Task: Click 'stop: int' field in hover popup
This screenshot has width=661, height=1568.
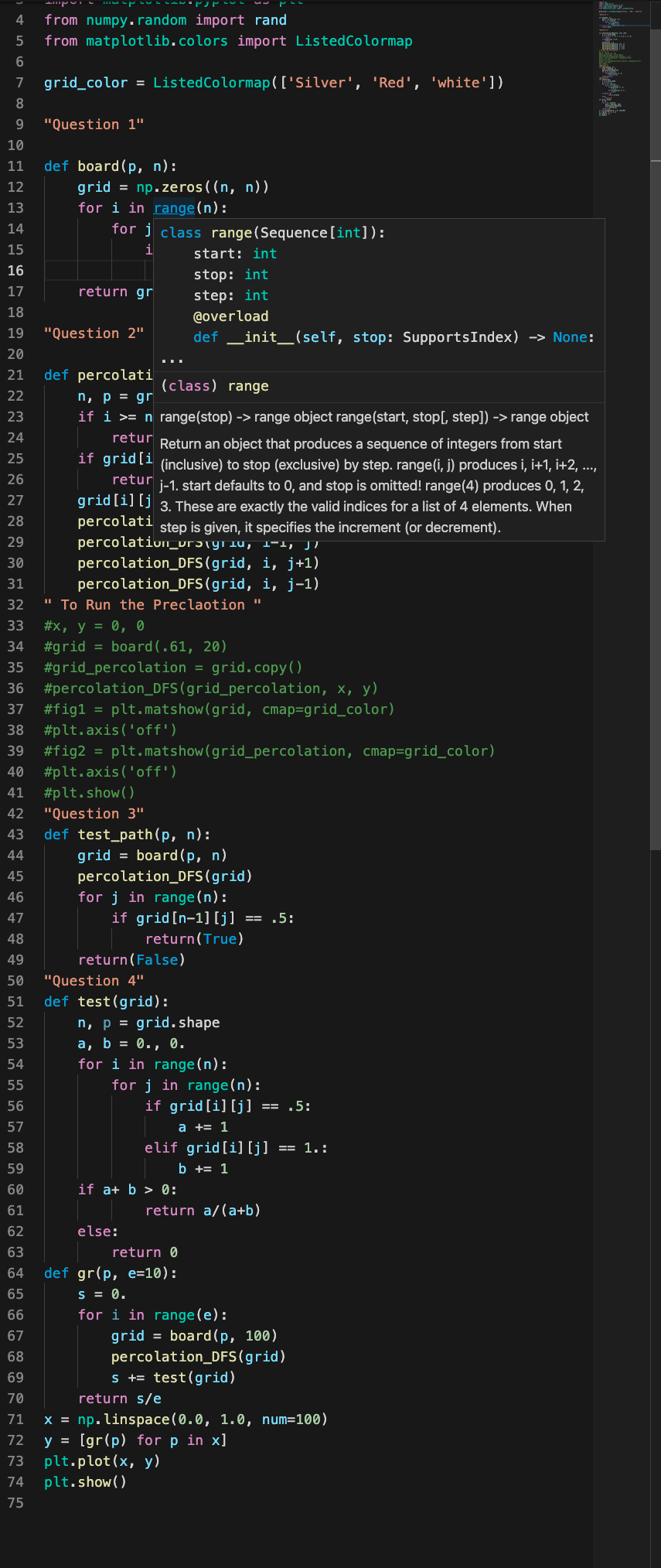Action: click(x=231, y=275)
